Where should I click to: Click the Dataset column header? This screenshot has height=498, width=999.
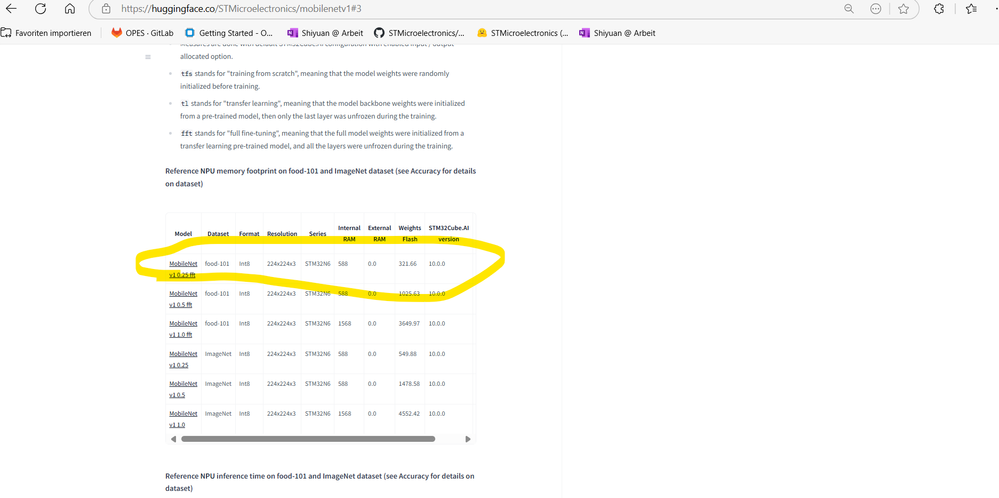pyautogui.click(x=218, y=234)
